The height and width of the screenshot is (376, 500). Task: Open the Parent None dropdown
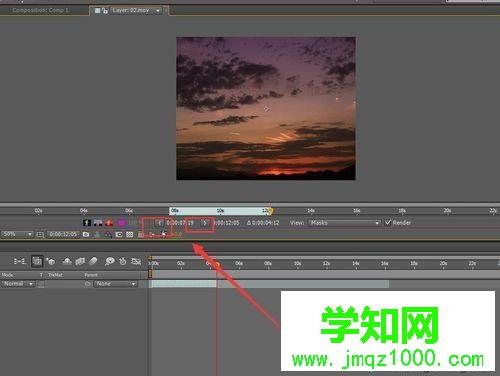[116, 284]
